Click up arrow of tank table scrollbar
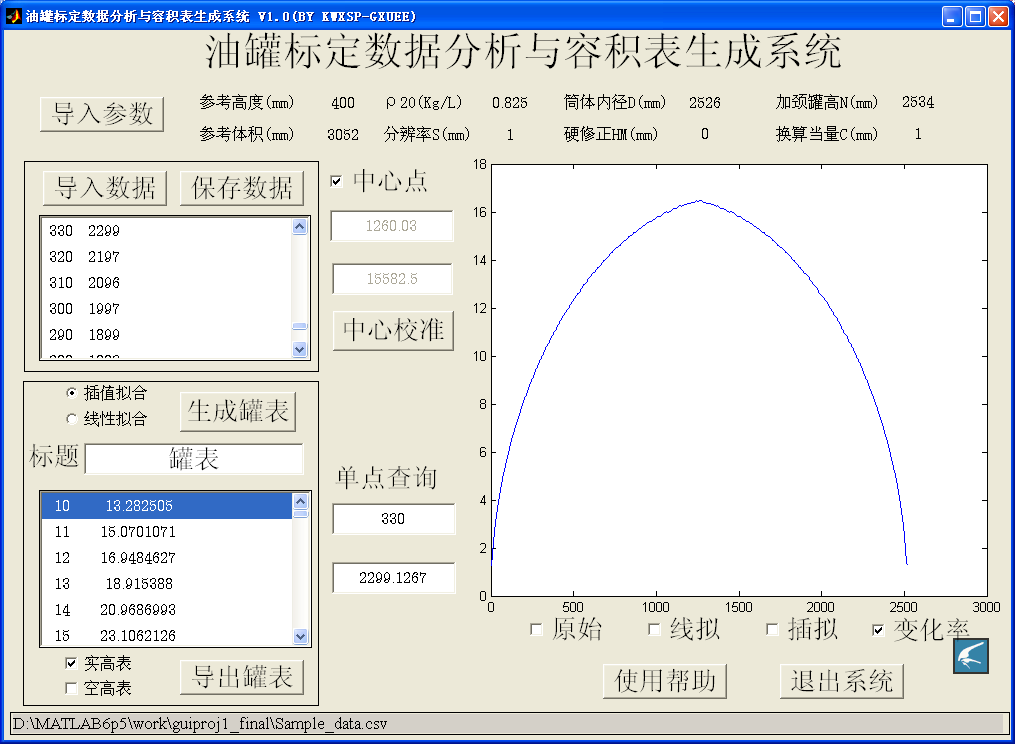 click(300, 502)
